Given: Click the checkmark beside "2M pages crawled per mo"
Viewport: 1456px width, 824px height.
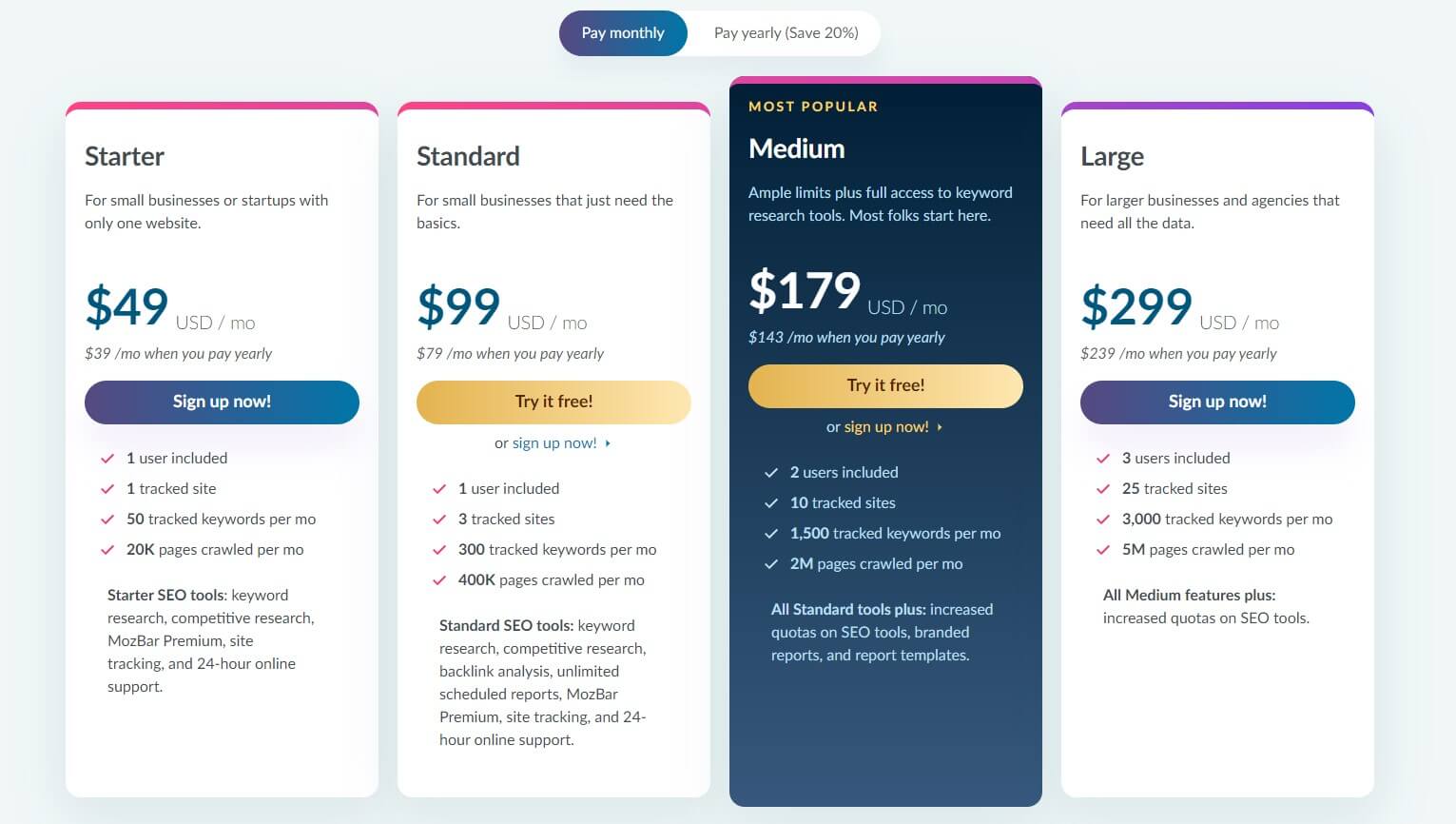Looking at the screenshot, I should click(770, 563).
